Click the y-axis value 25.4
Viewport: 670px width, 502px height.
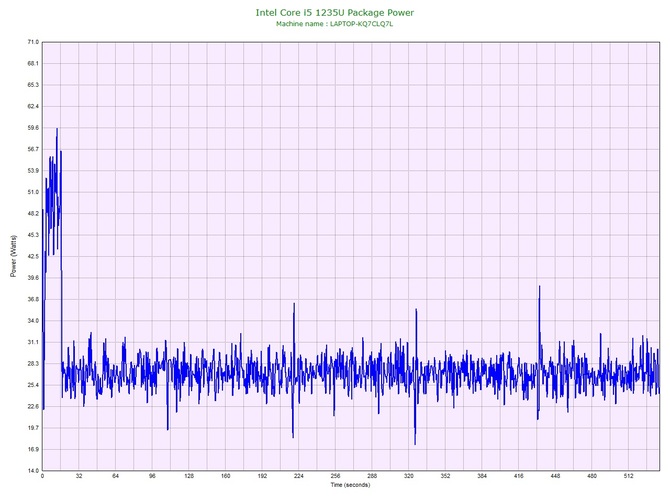click(x=33, y=385)
